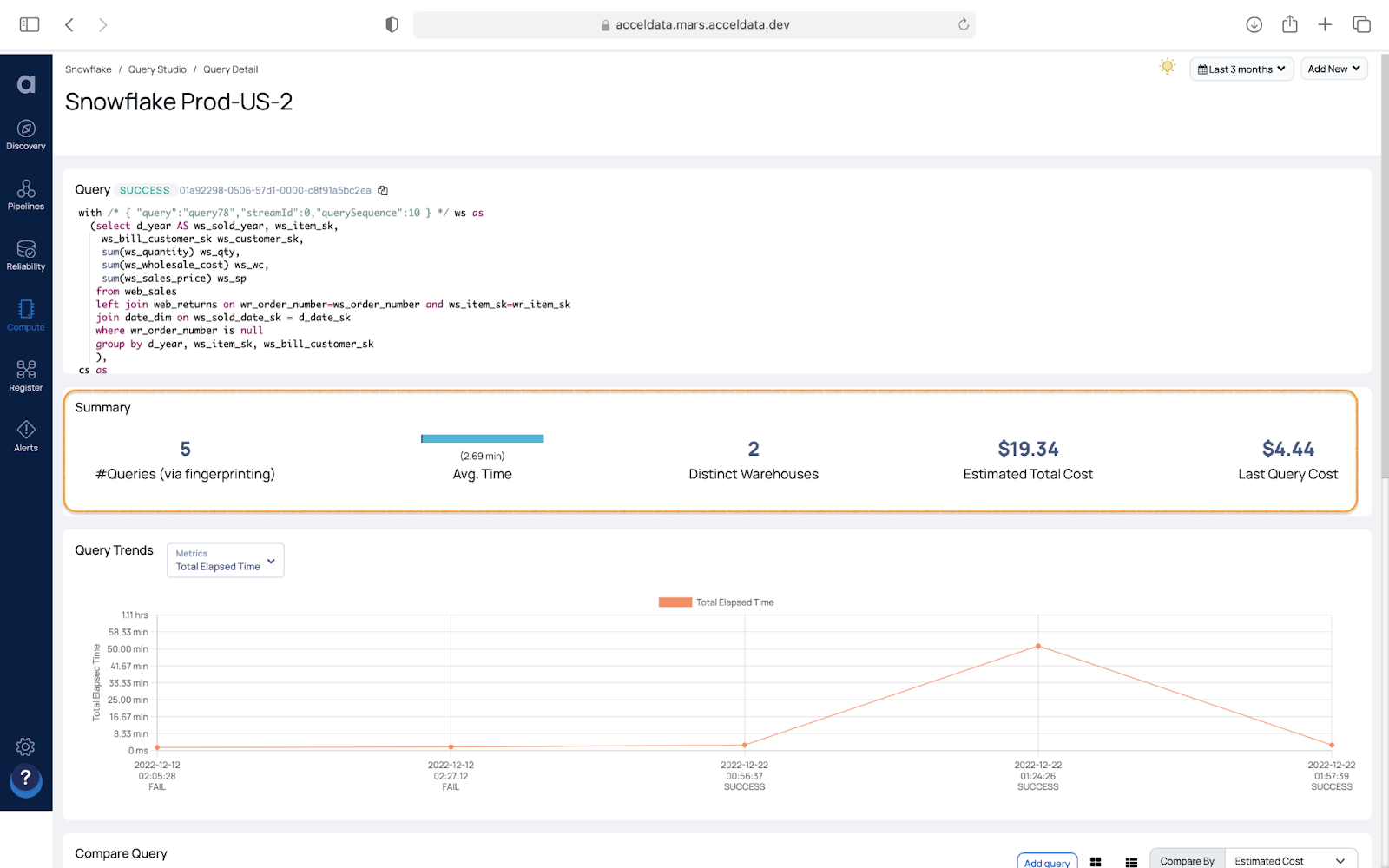1389x868 pixels.
Task: Select the 2022-12-22 01:57:39 data point
Action: click(1332, 745)
